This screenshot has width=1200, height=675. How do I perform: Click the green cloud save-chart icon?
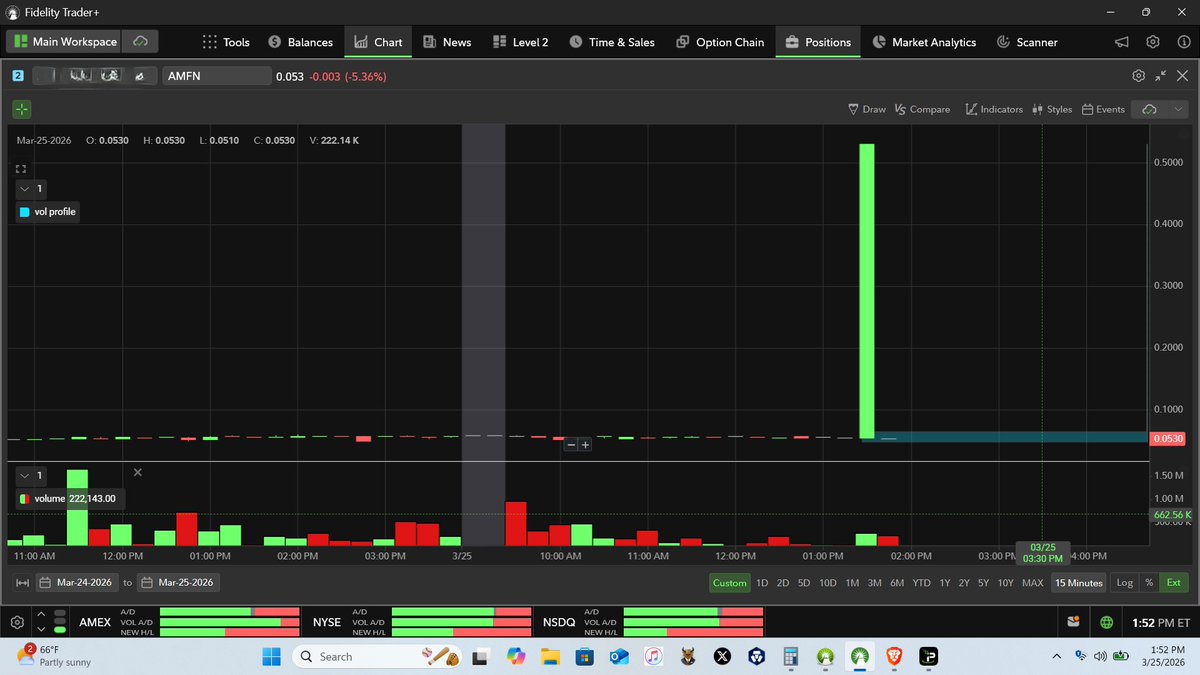(x=1149, y=109)
